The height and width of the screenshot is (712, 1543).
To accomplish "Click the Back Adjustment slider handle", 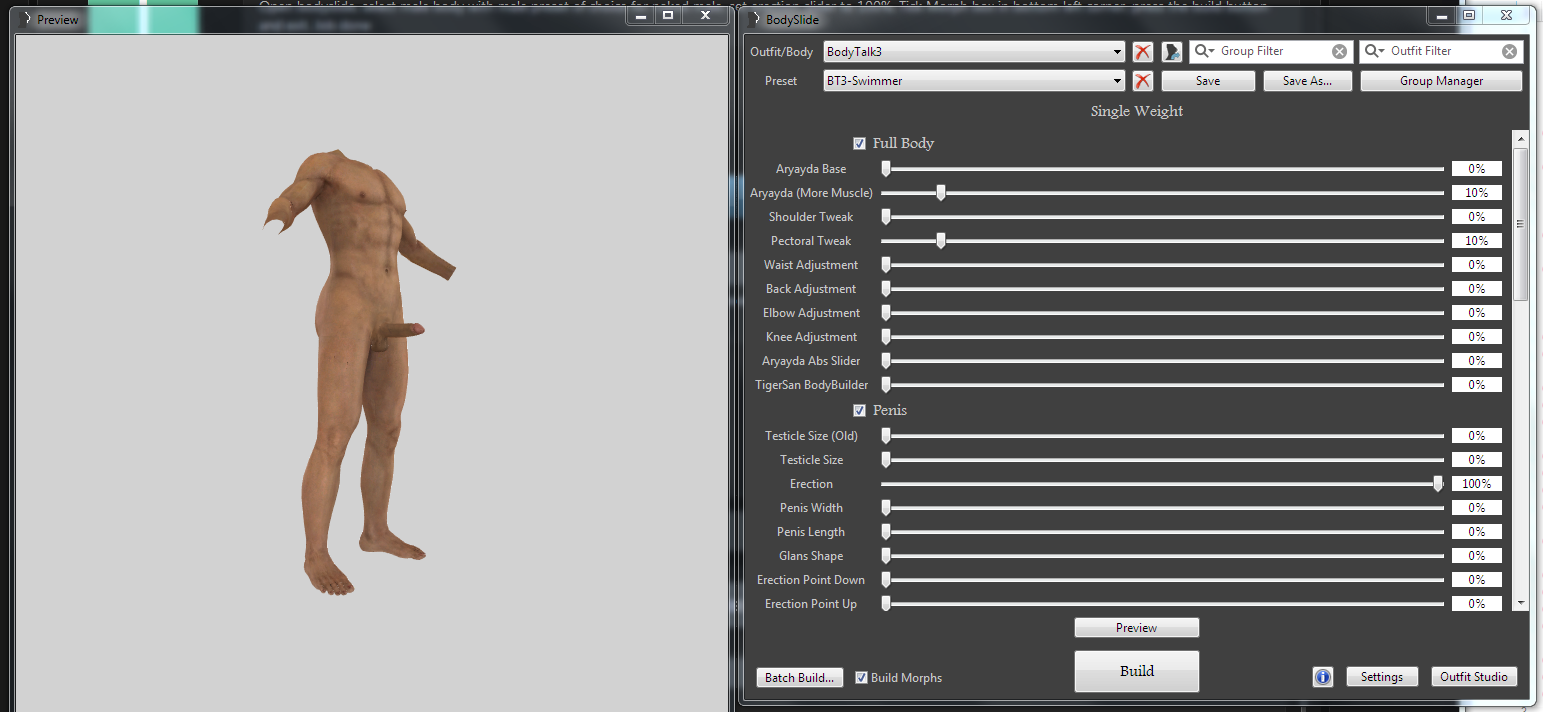I will 886,289.
